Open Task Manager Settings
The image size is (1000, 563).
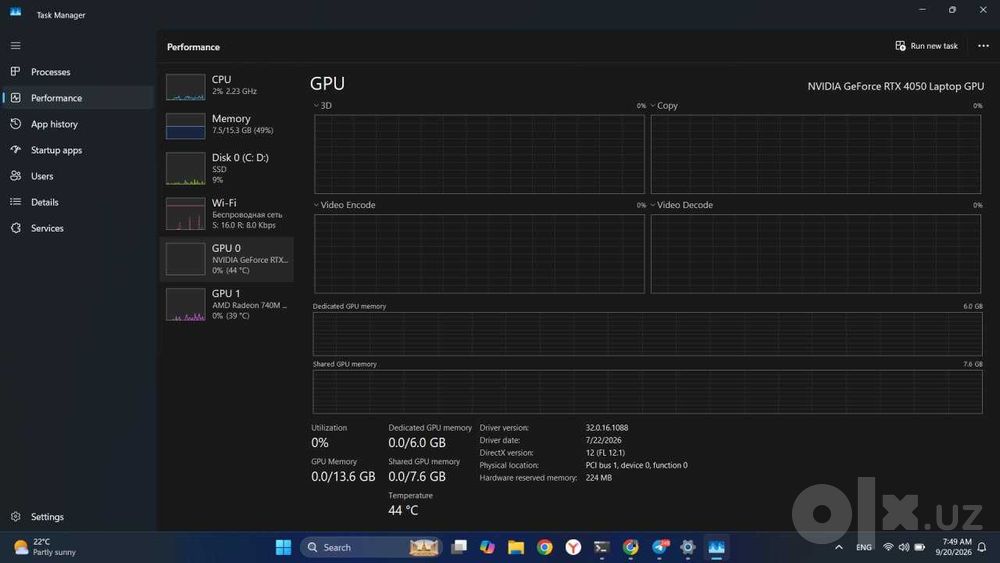pyautogui.click(x=78, y=516)
